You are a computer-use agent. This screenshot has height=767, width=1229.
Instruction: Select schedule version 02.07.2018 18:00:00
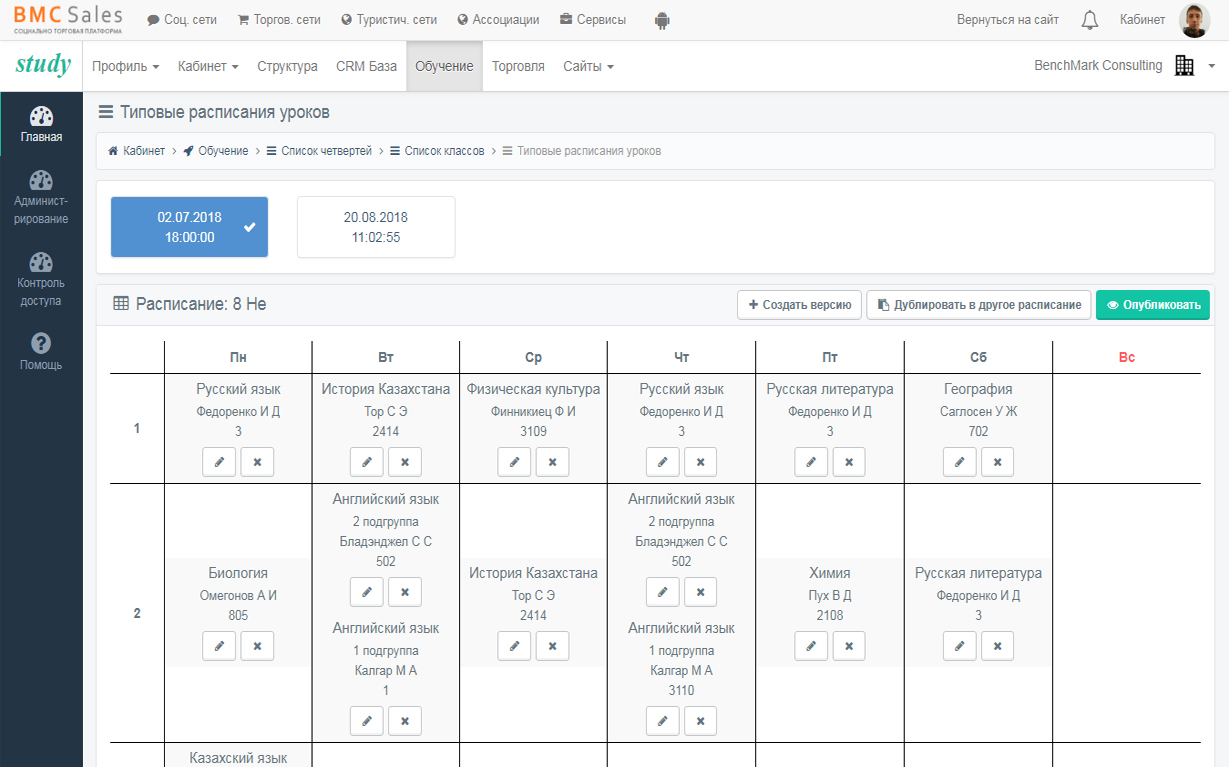(x=189, y=227)
